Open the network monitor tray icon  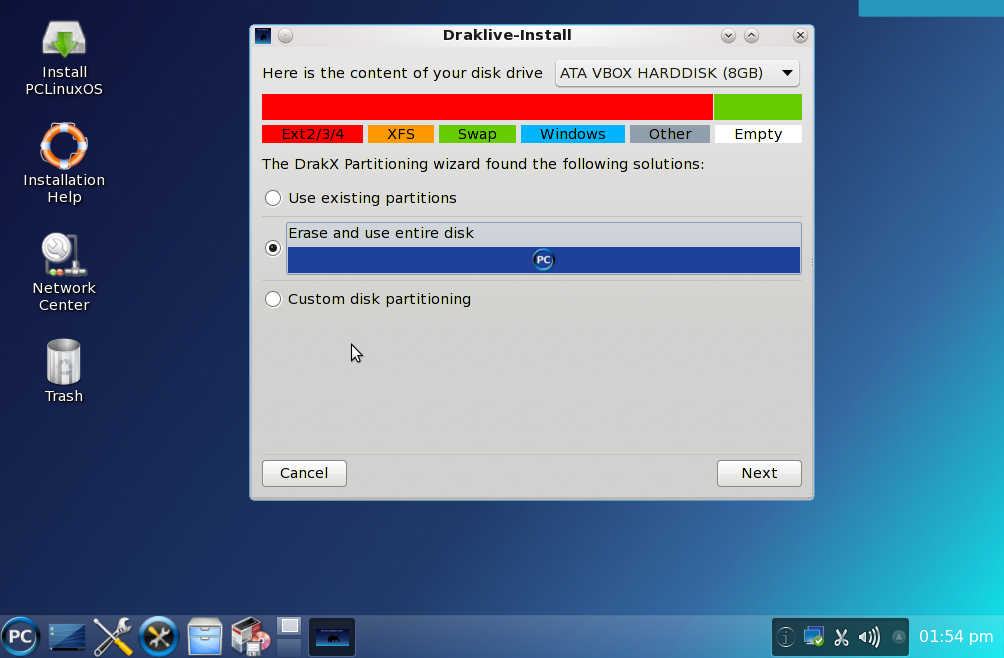click(x=814, y=637)
